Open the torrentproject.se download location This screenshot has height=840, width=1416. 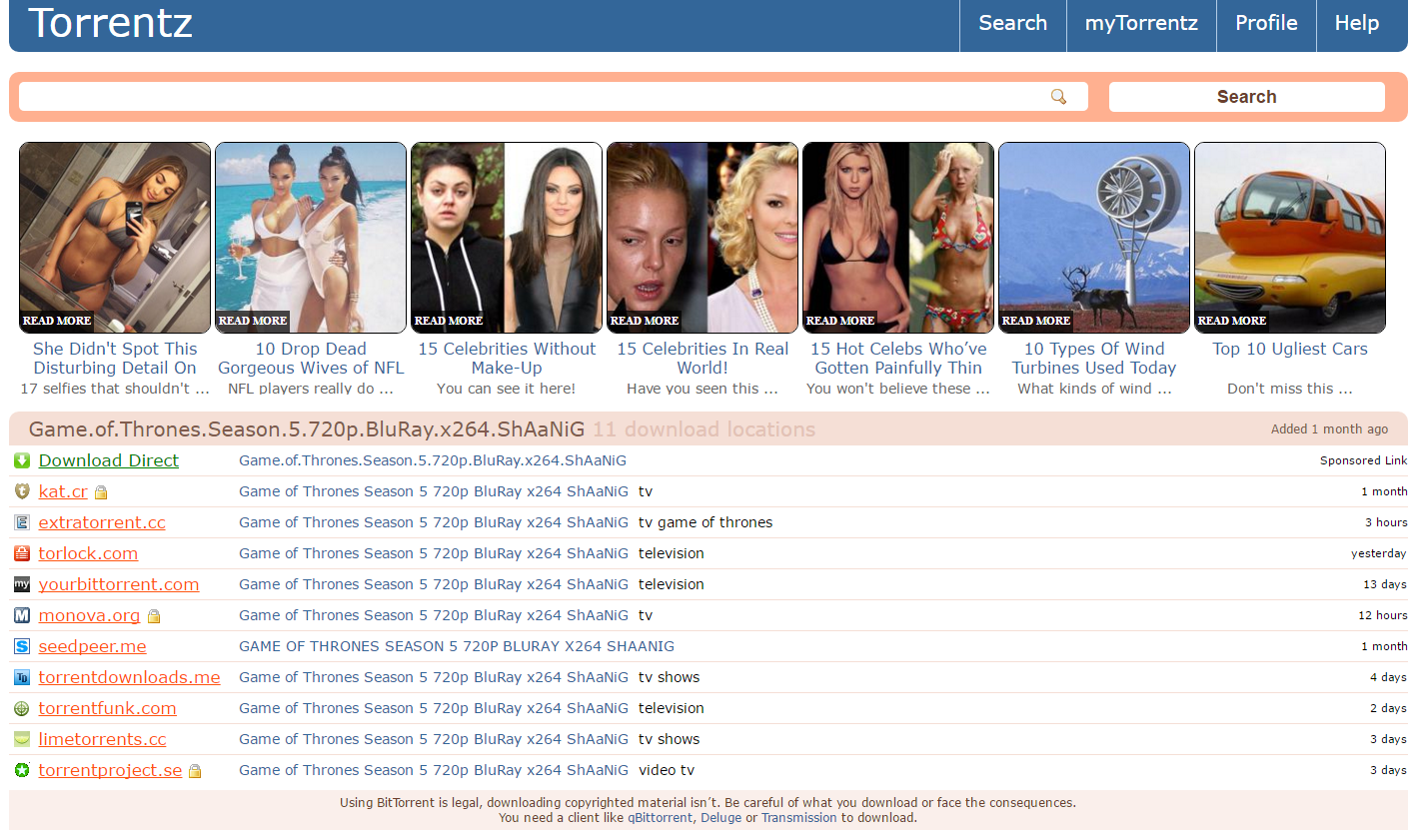(x=110, y=770)
